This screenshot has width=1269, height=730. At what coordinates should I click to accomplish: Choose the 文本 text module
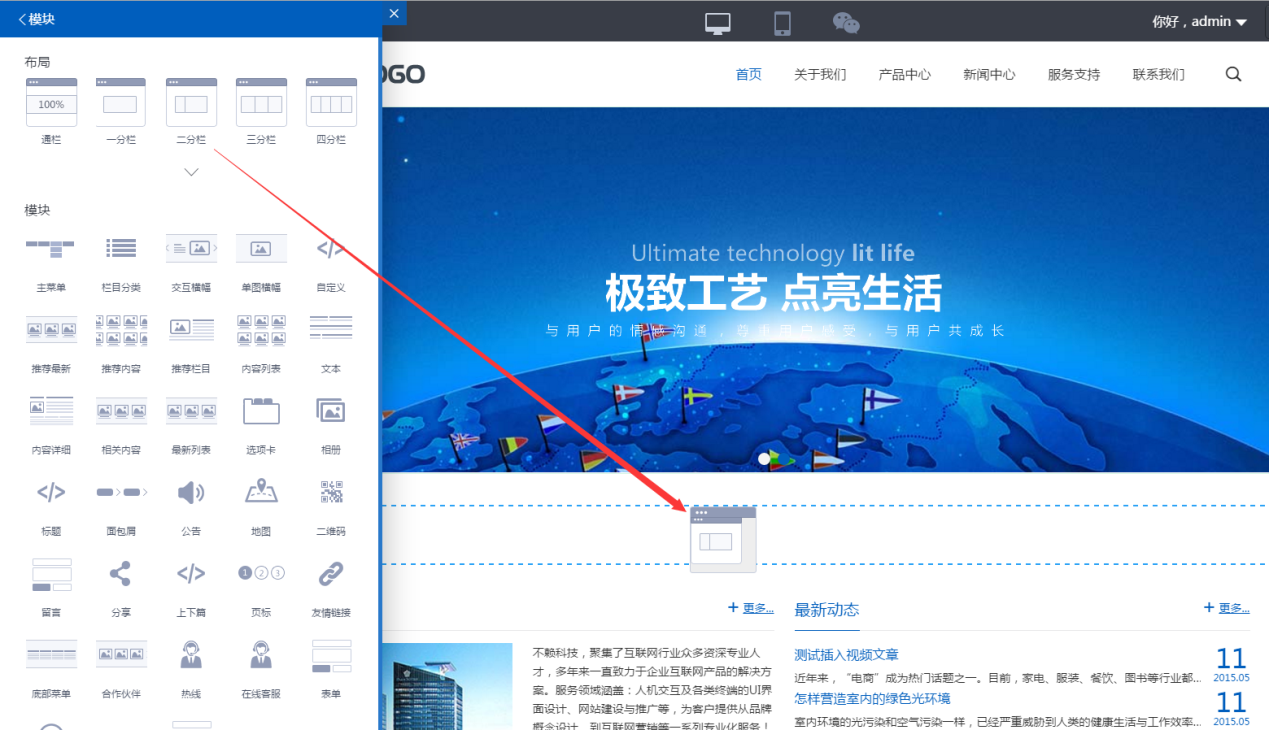[x=331, y=329]
